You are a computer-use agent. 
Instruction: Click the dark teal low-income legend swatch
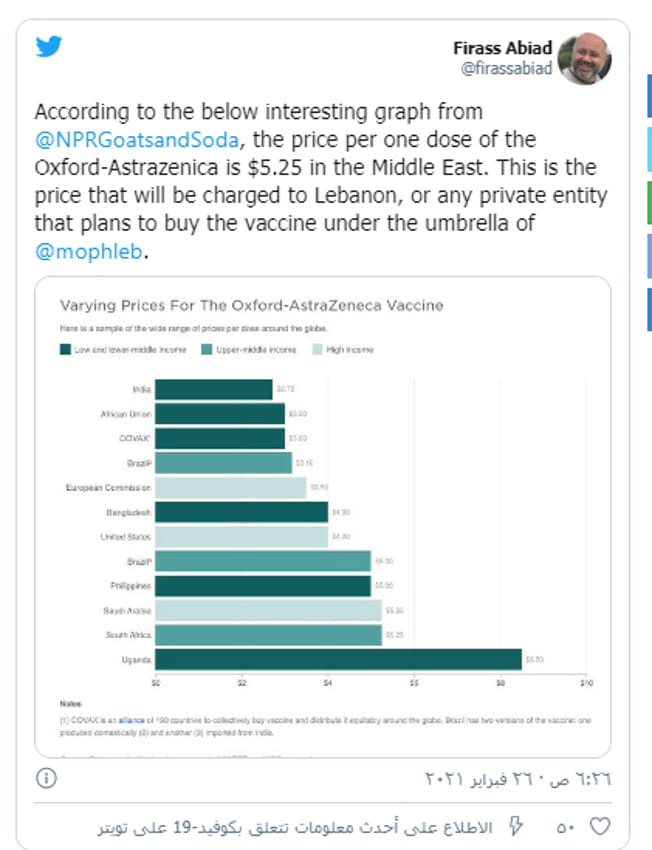click(x=65, y=350)
